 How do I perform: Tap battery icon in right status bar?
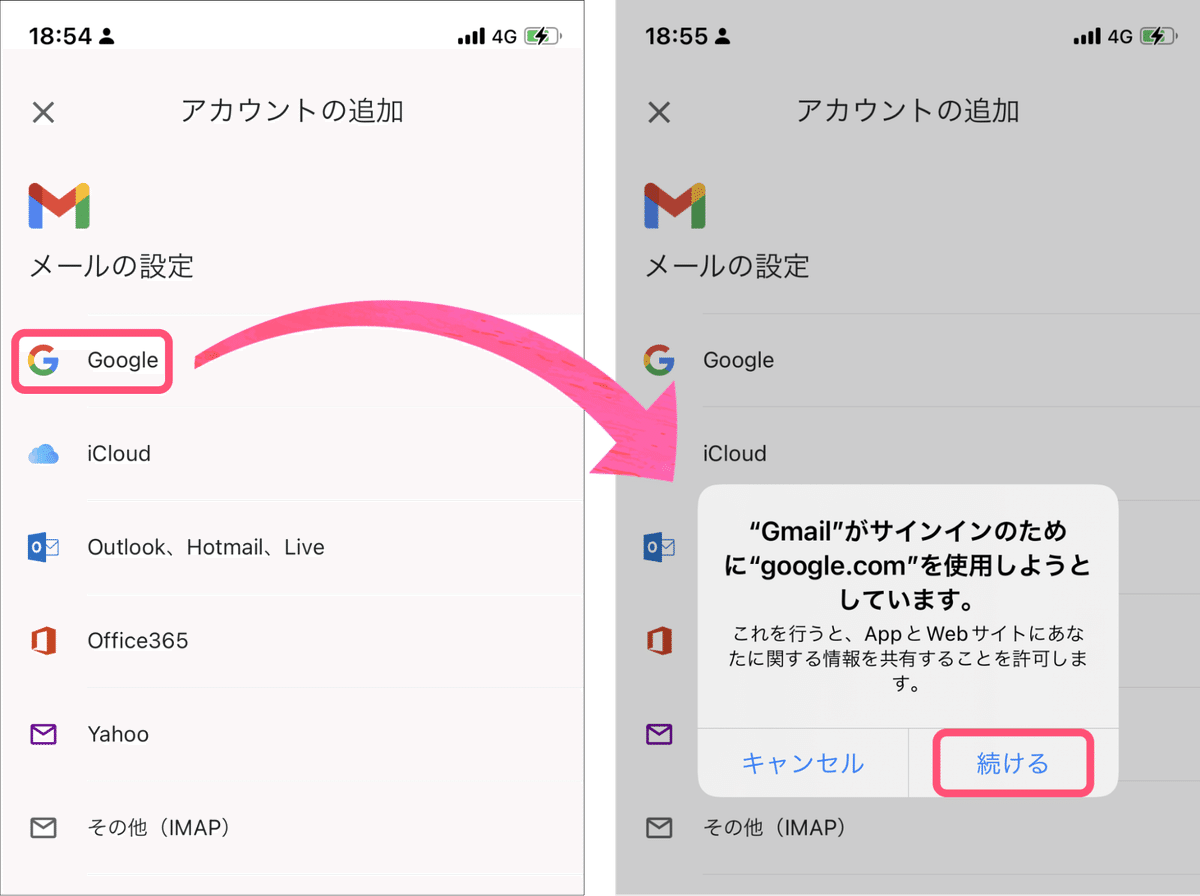click(x=1160, y=37)
